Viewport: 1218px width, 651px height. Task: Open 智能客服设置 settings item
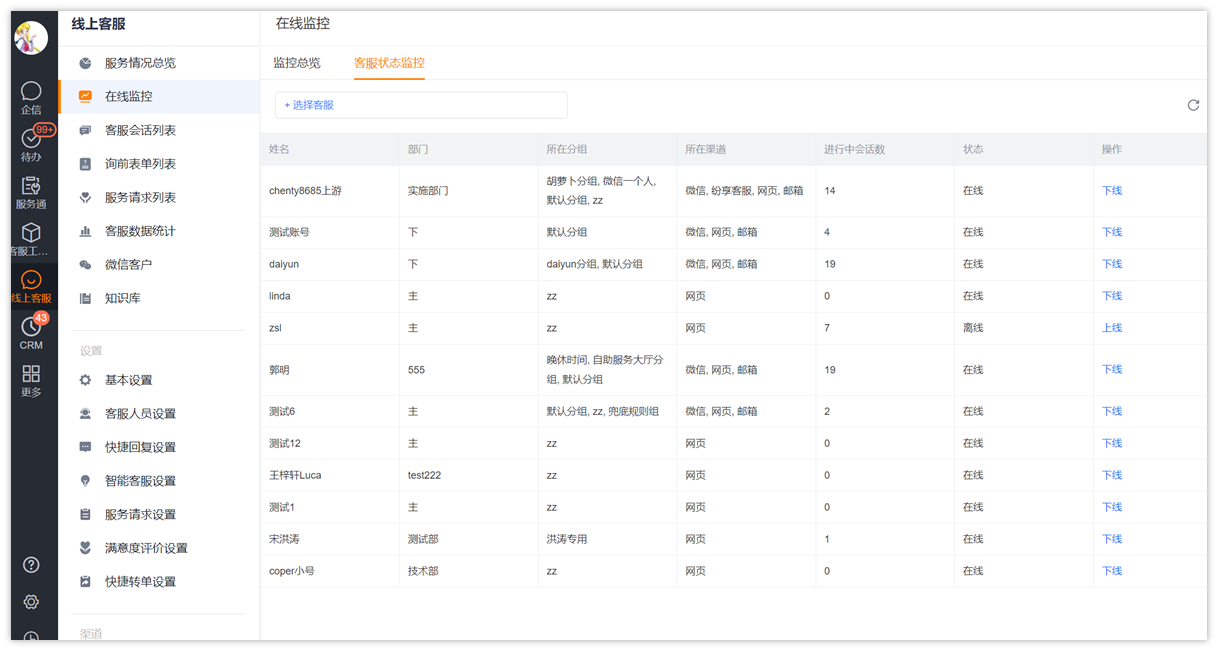pos(158,481)
